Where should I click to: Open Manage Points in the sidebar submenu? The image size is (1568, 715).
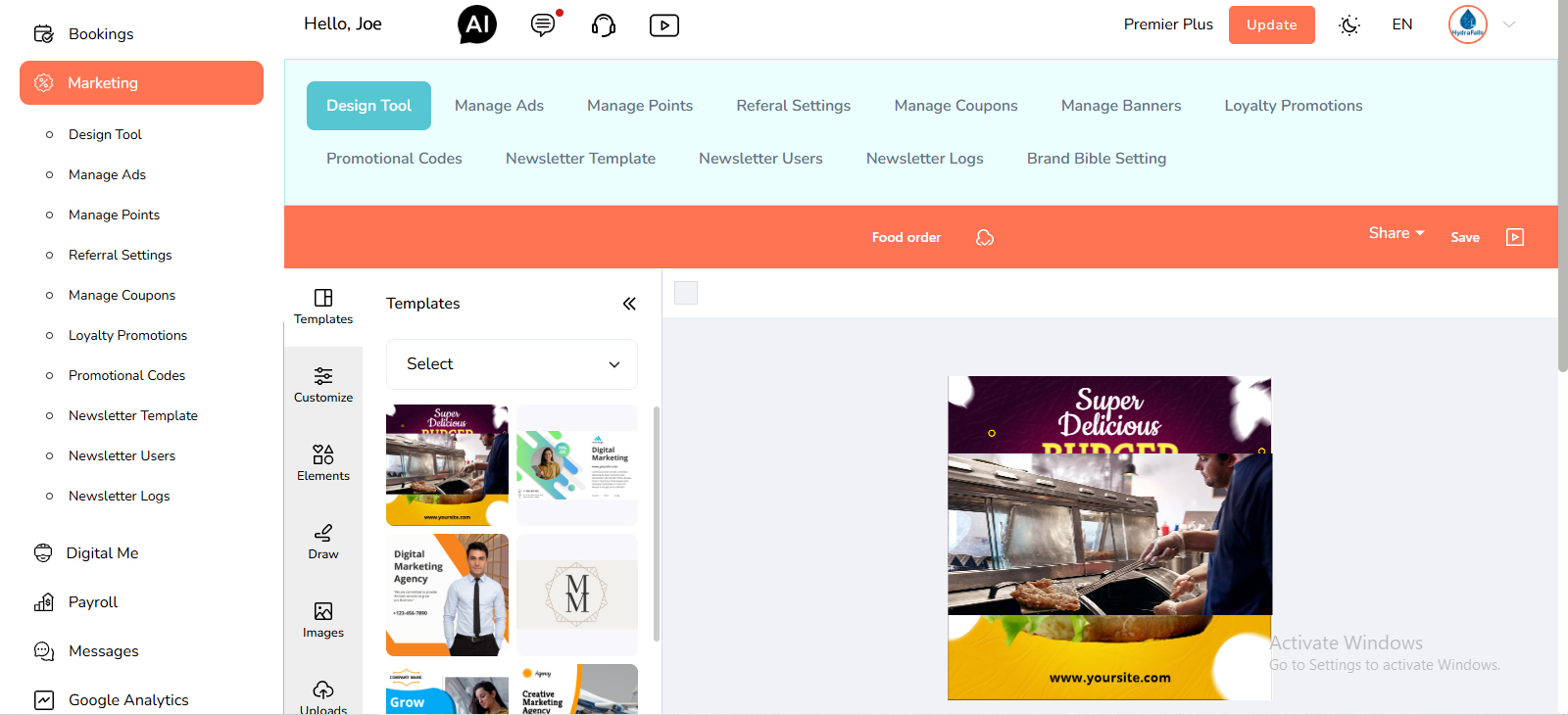point(114,214)
